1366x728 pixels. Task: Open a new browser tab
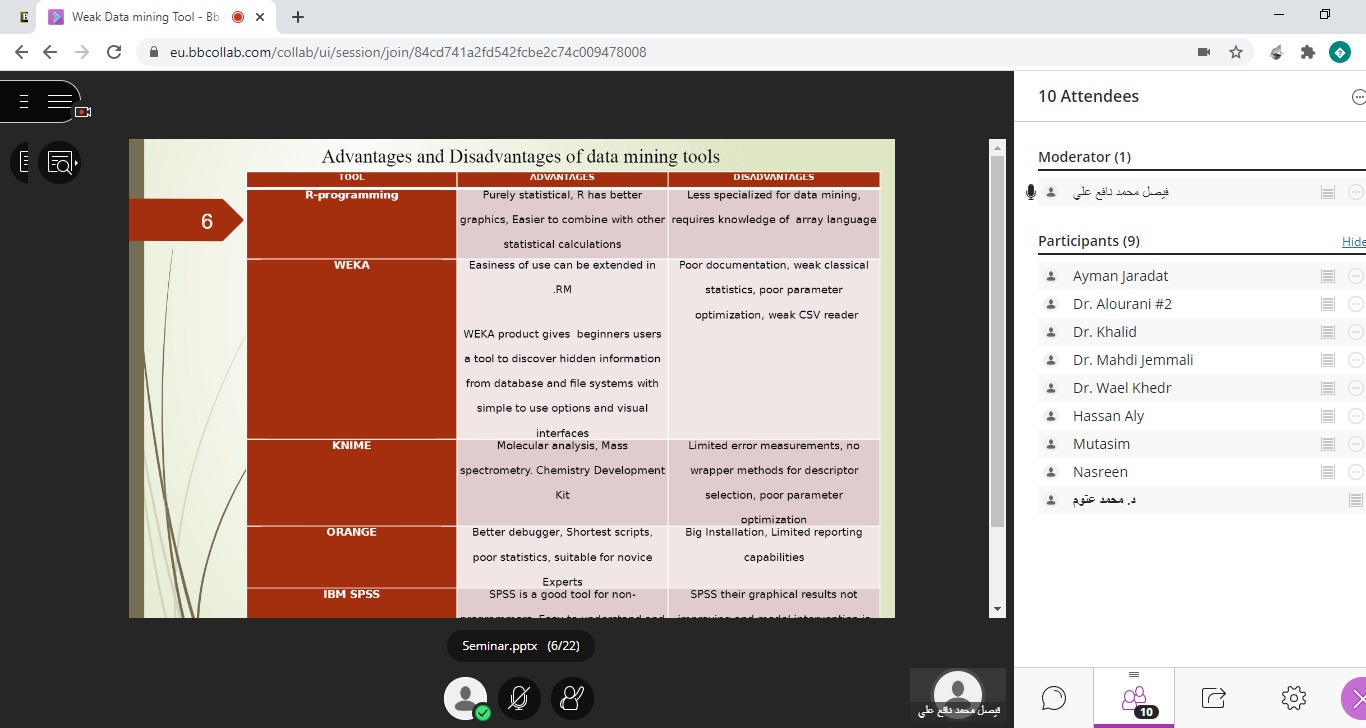click(x=298, y=17)
